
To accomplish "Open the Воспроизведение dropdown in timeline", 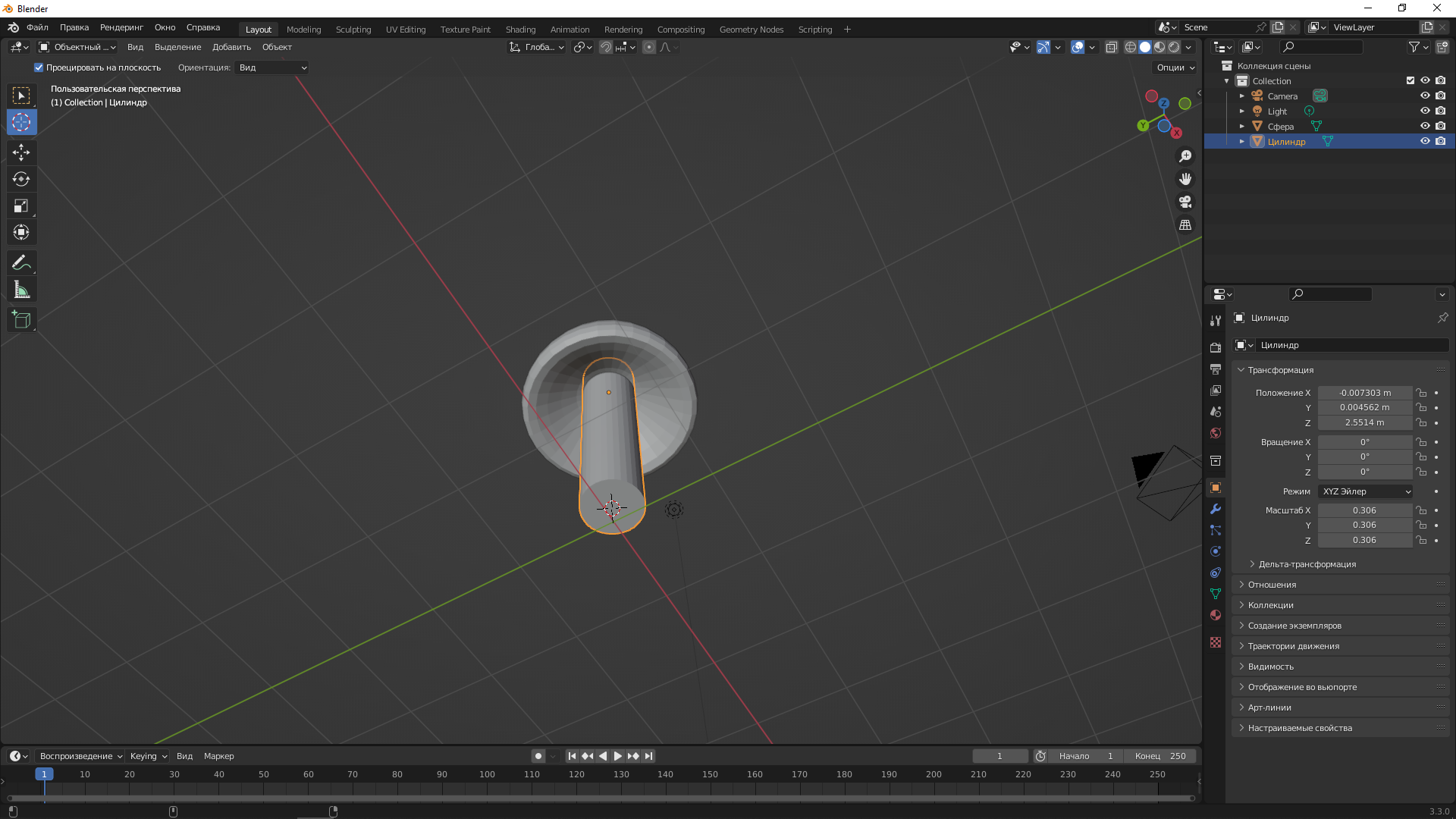I will (x=80, y=756).
